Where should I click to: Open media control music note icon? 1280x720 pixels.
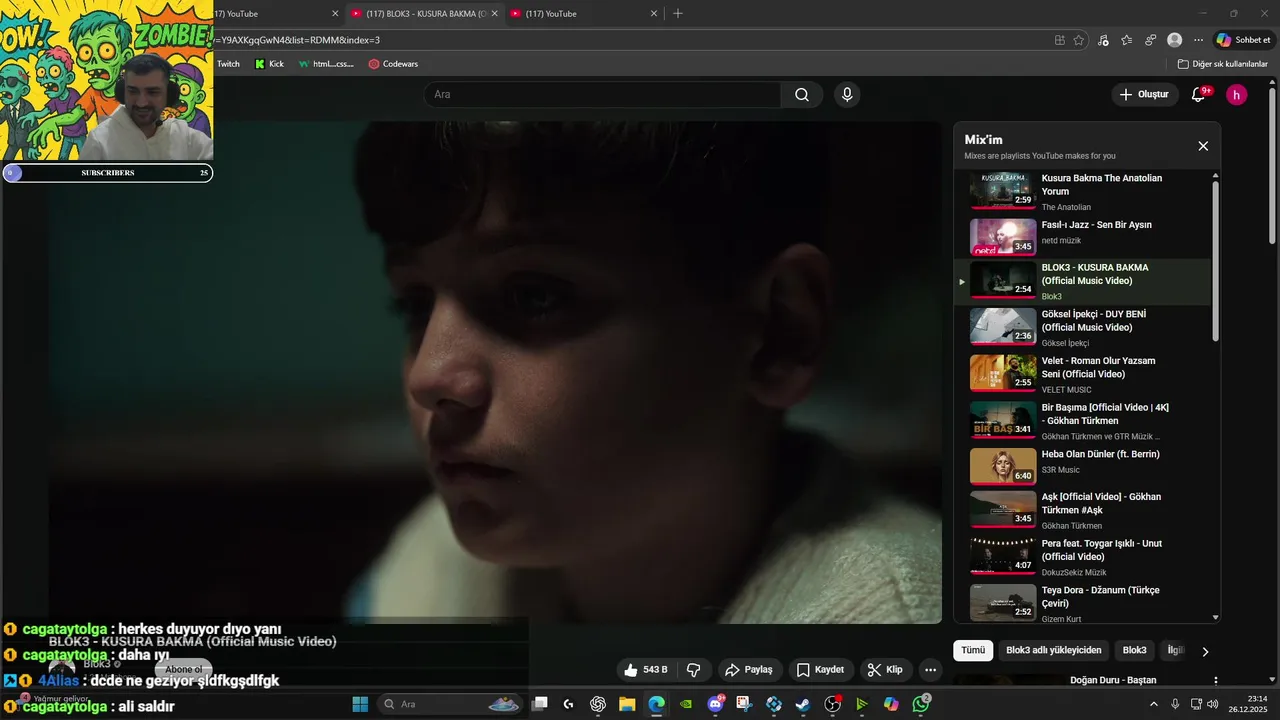pos(1103,40)
